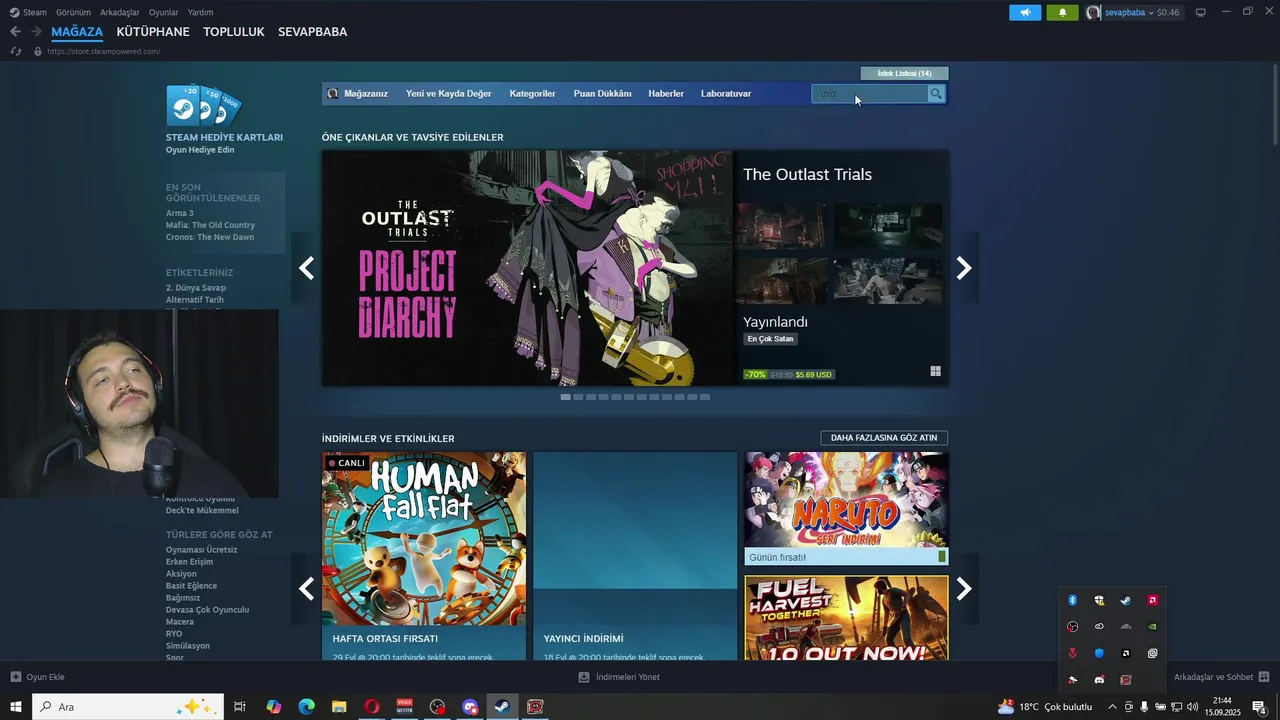Open the Human Fall Flat sale card

coord(424,556)
